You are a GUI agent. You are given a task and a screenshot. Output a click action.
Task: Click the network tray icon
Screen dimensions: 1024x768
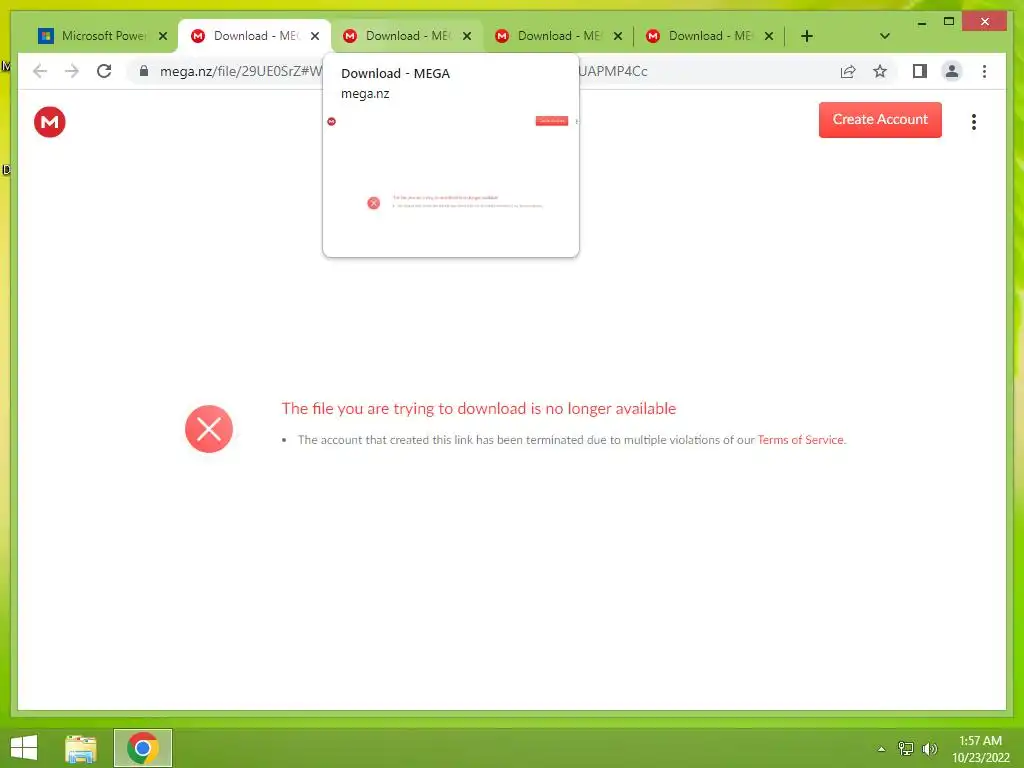pyautogui.click(x=906, y=748)
